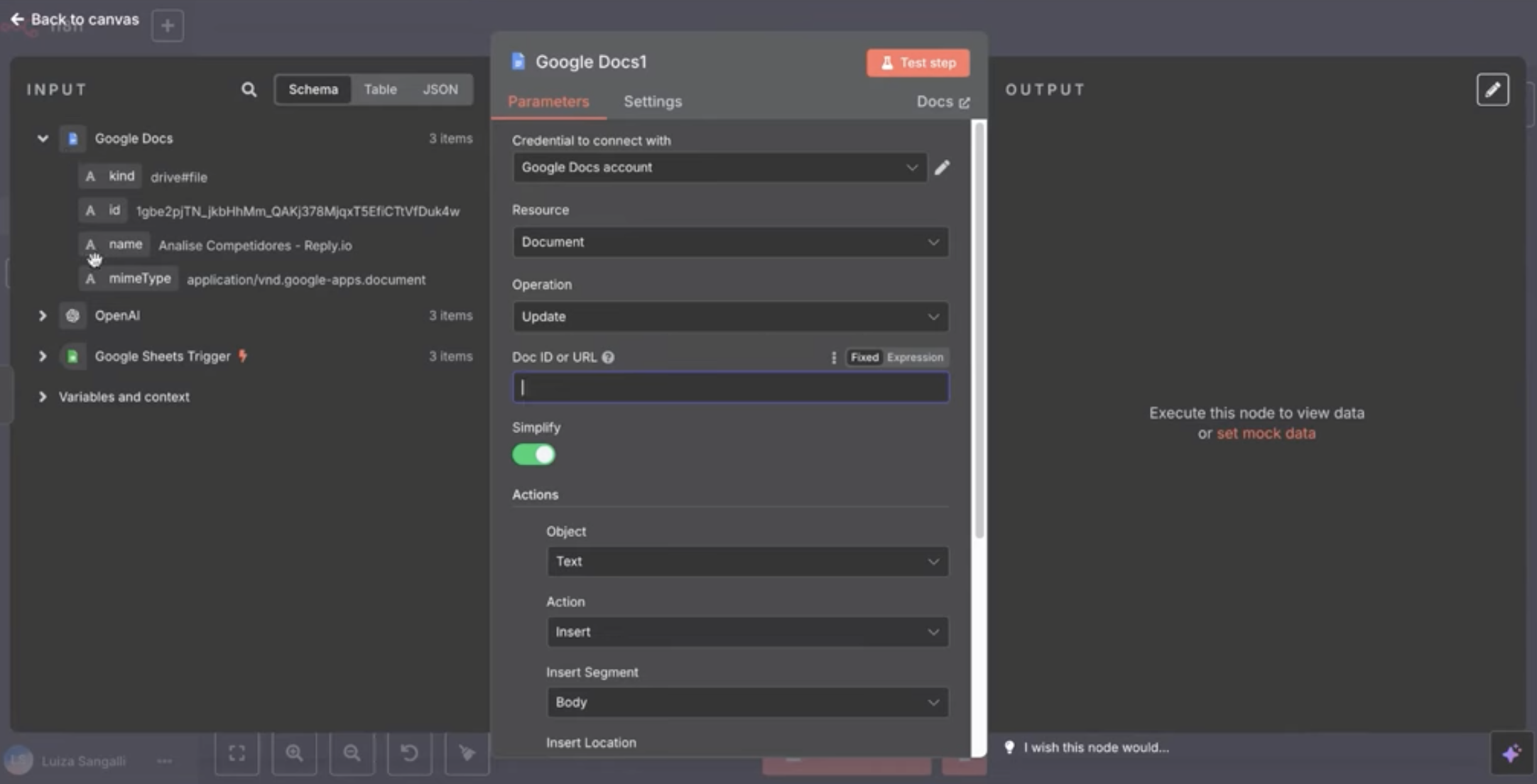
Task: Open the set mock data link
Action: point(1266,433)
